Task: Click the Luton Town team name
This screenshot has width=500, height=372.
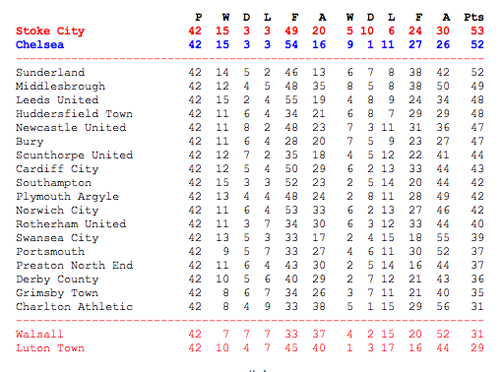Action: point(50,348)
